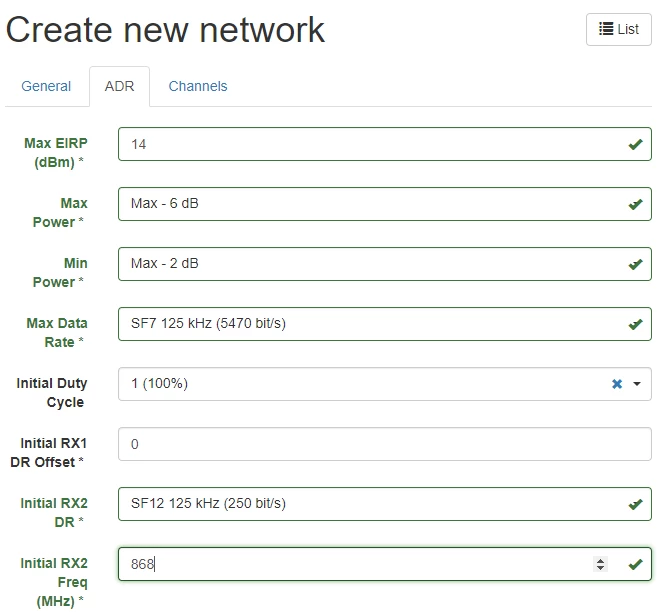Screen dimensions: 665x613
Task: Open the Max Data Rate selection box
Action: 385,324
